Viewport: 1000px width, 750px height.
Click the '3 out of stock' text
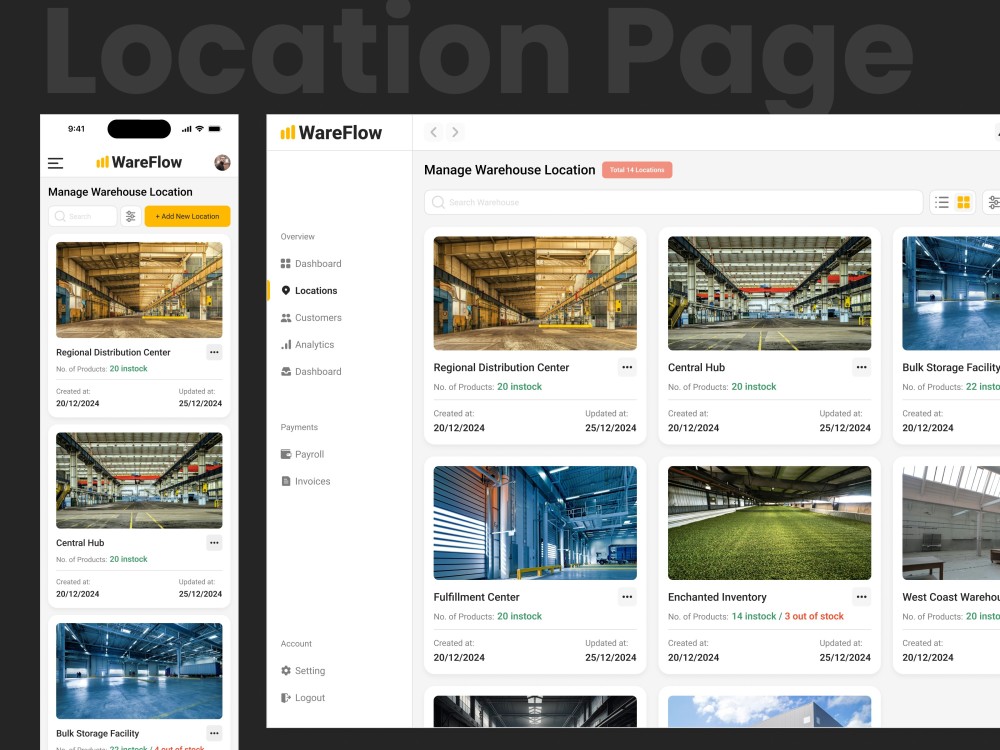pos(814,616)
